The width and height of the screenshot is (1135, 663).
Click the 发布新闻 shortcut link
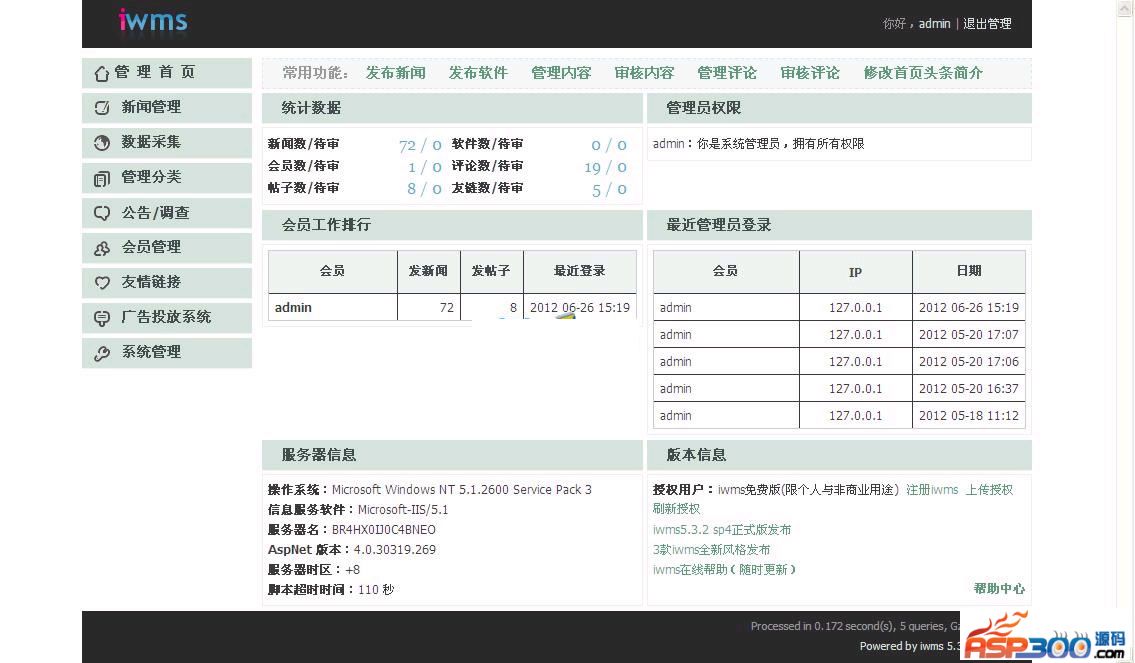(395, 73)
